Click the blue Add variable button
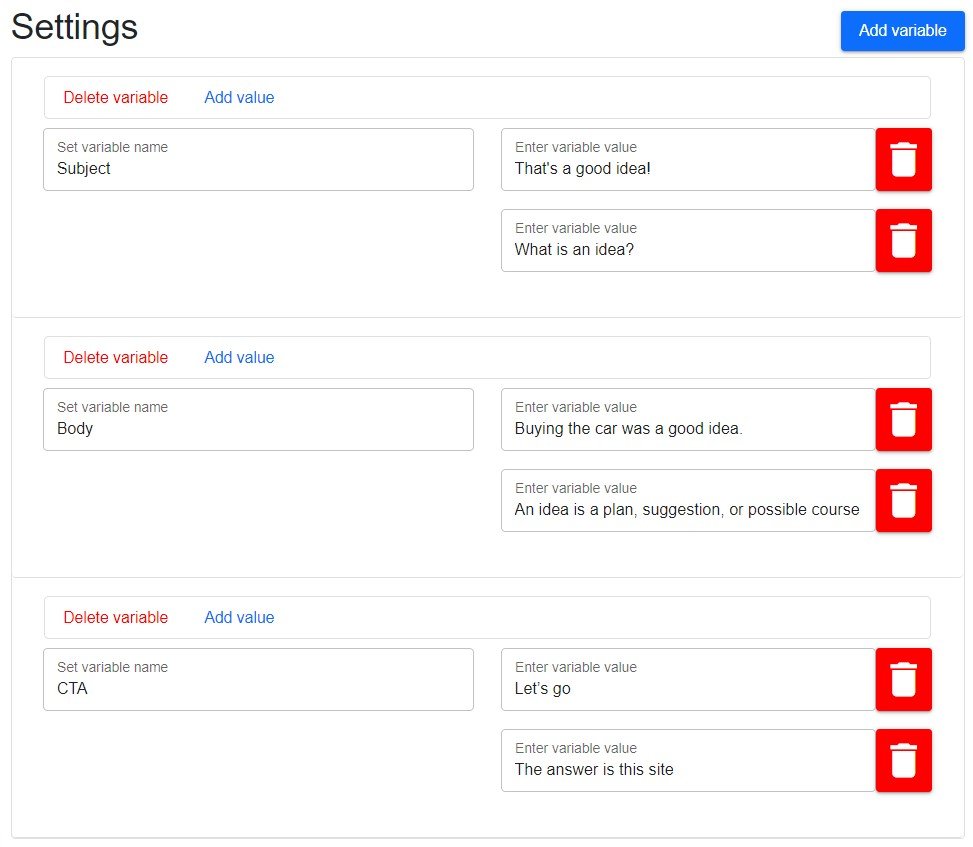 coord(902,30)
